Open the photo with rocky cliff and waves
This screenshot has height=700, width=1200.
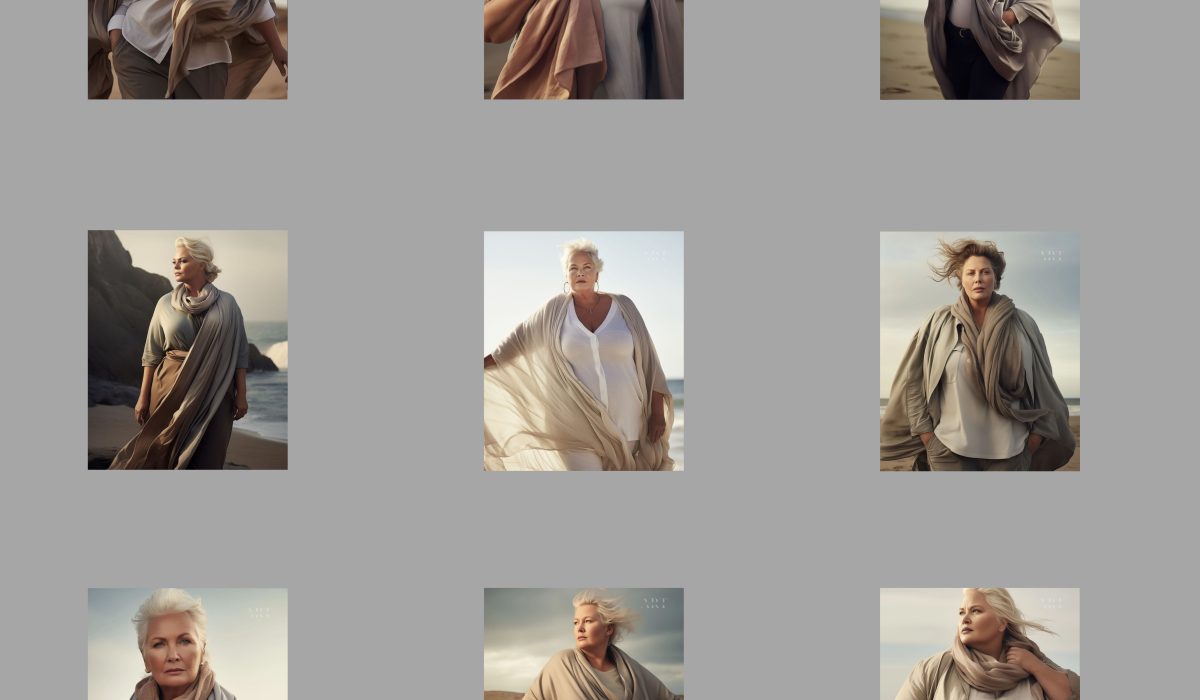[x=187, y=350]
